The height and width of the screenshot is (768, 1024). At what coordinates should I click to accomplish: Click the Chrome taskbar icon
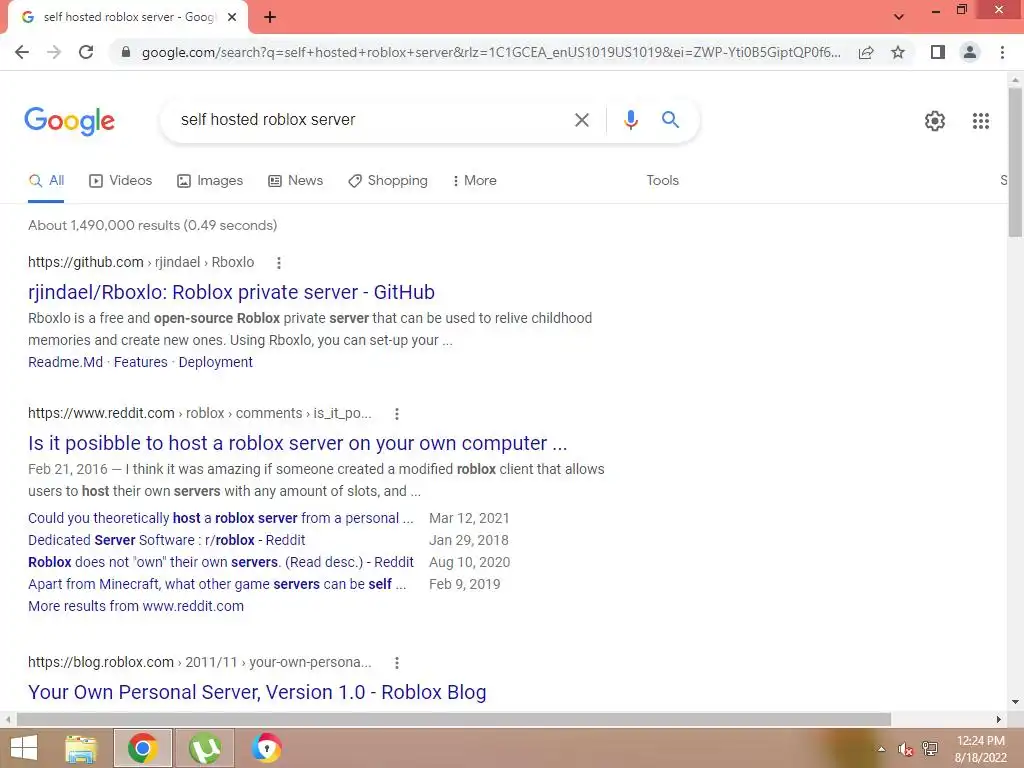point(142,748)
